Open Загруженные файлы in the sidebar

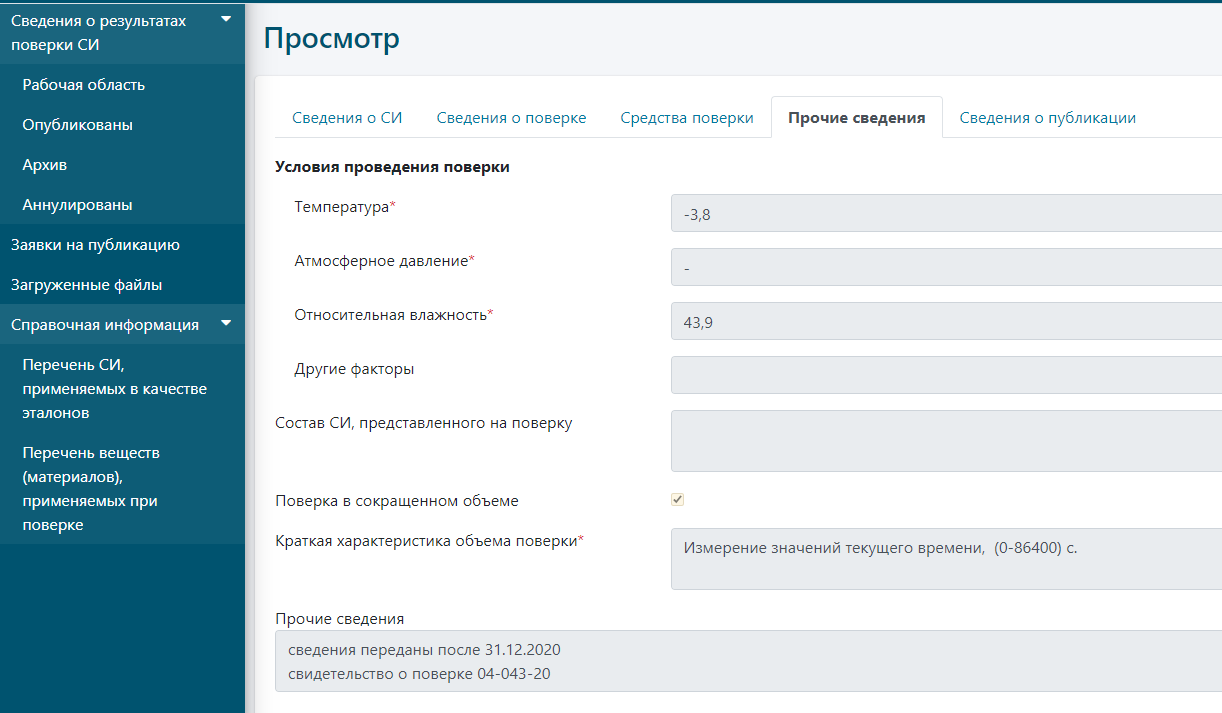(86, 285)
